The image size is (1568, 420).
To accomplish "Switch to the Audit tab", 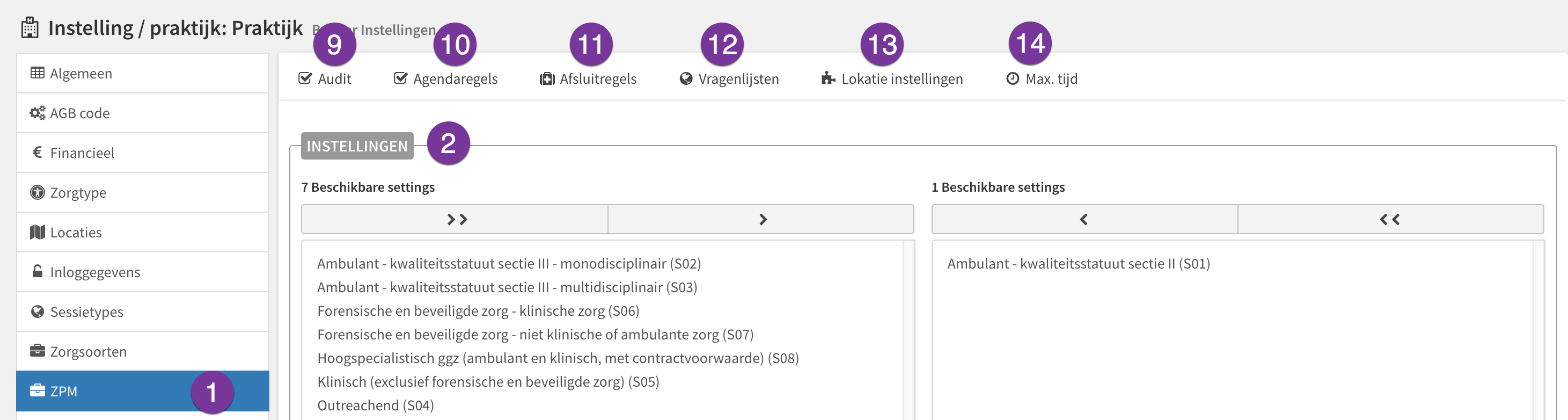I will tap(325, 78).
